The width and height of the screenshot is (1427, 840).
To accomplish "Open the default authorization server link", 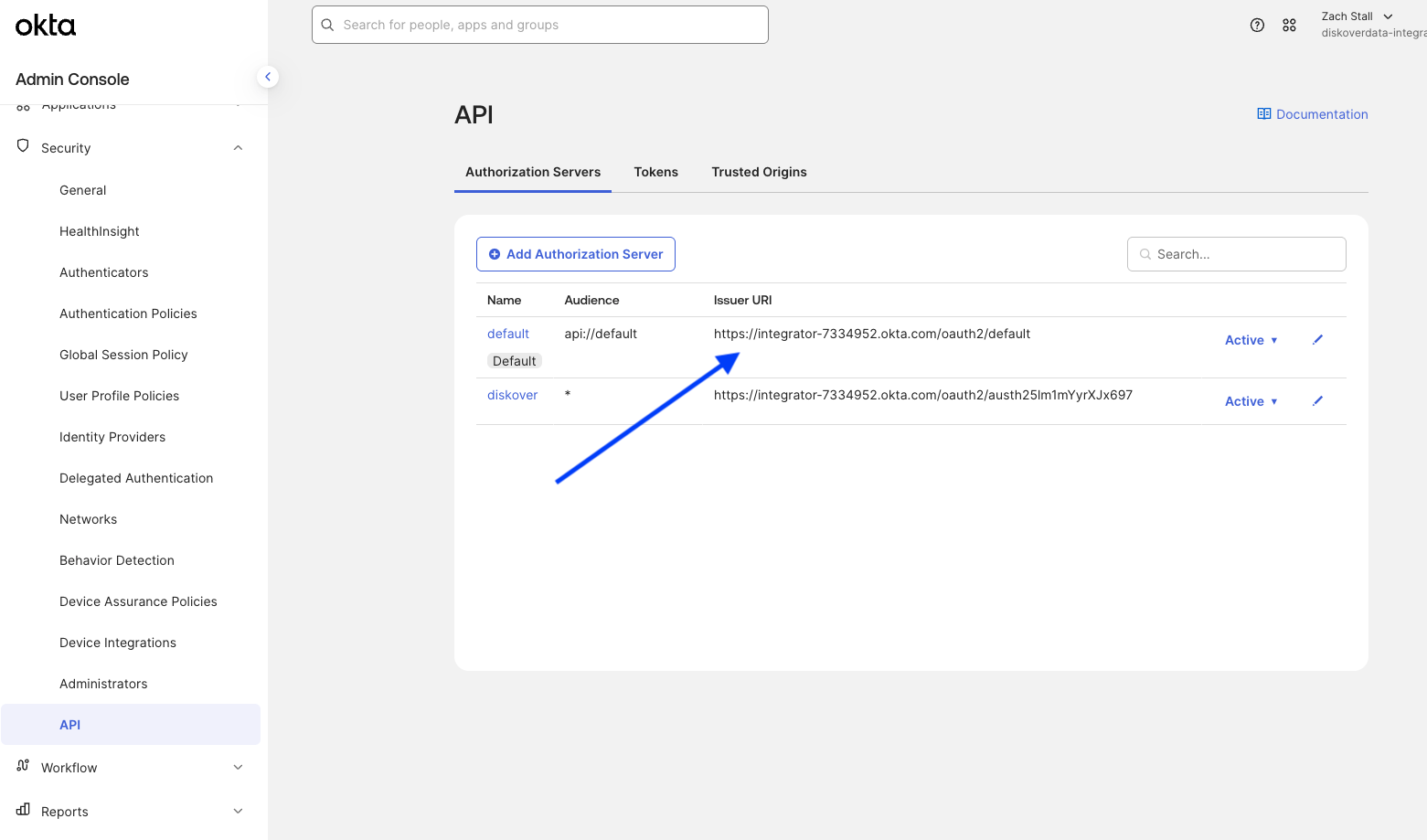I will click(x=508, y=334).
